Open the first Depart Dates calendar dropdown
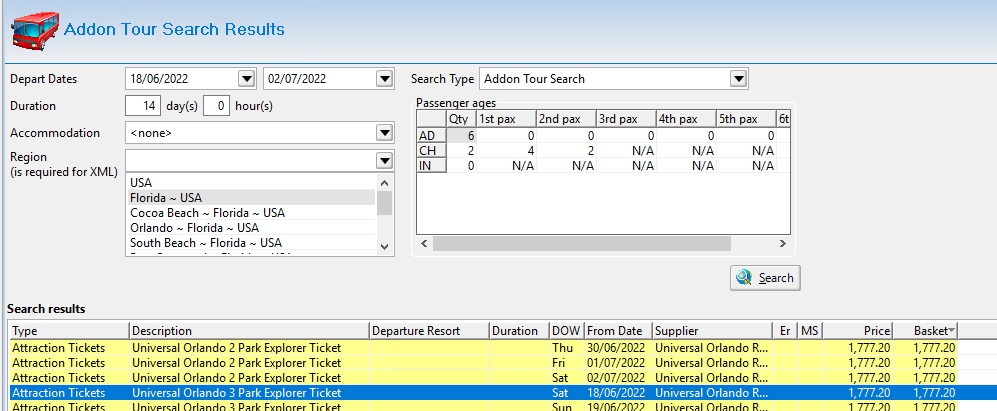Image resolution: width=997 pixels, height=411 pixels. tap(247, 79)
